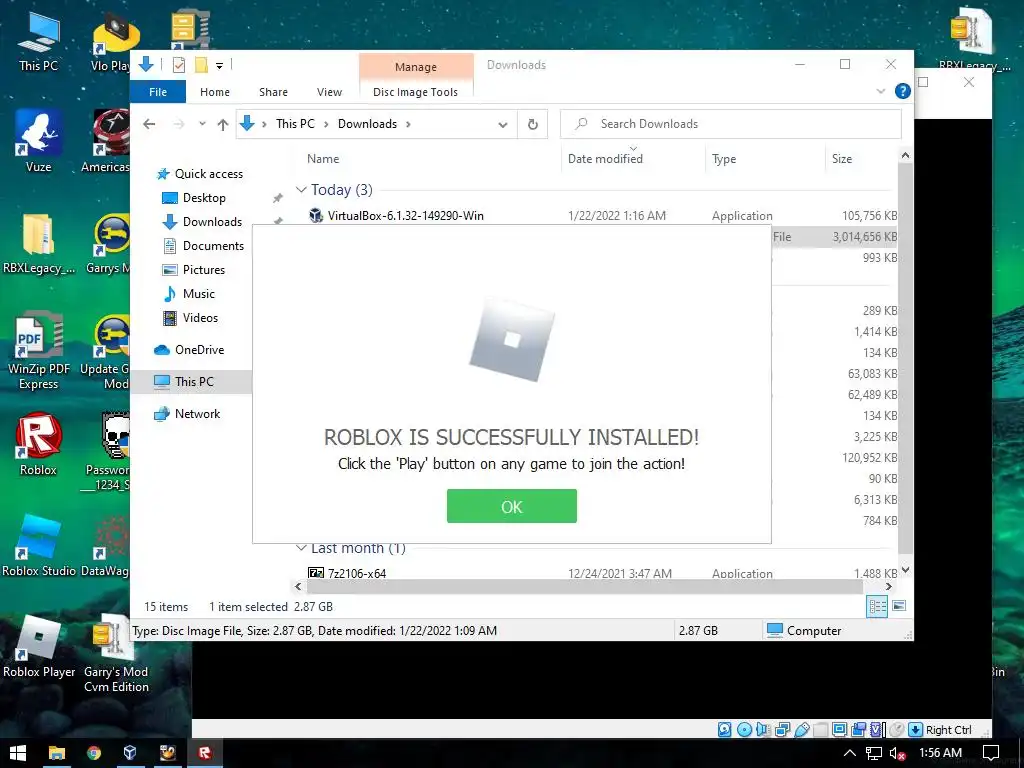Click the green OK button
Viewport: 1024px width, 768px height.
(x=511, y=506)
